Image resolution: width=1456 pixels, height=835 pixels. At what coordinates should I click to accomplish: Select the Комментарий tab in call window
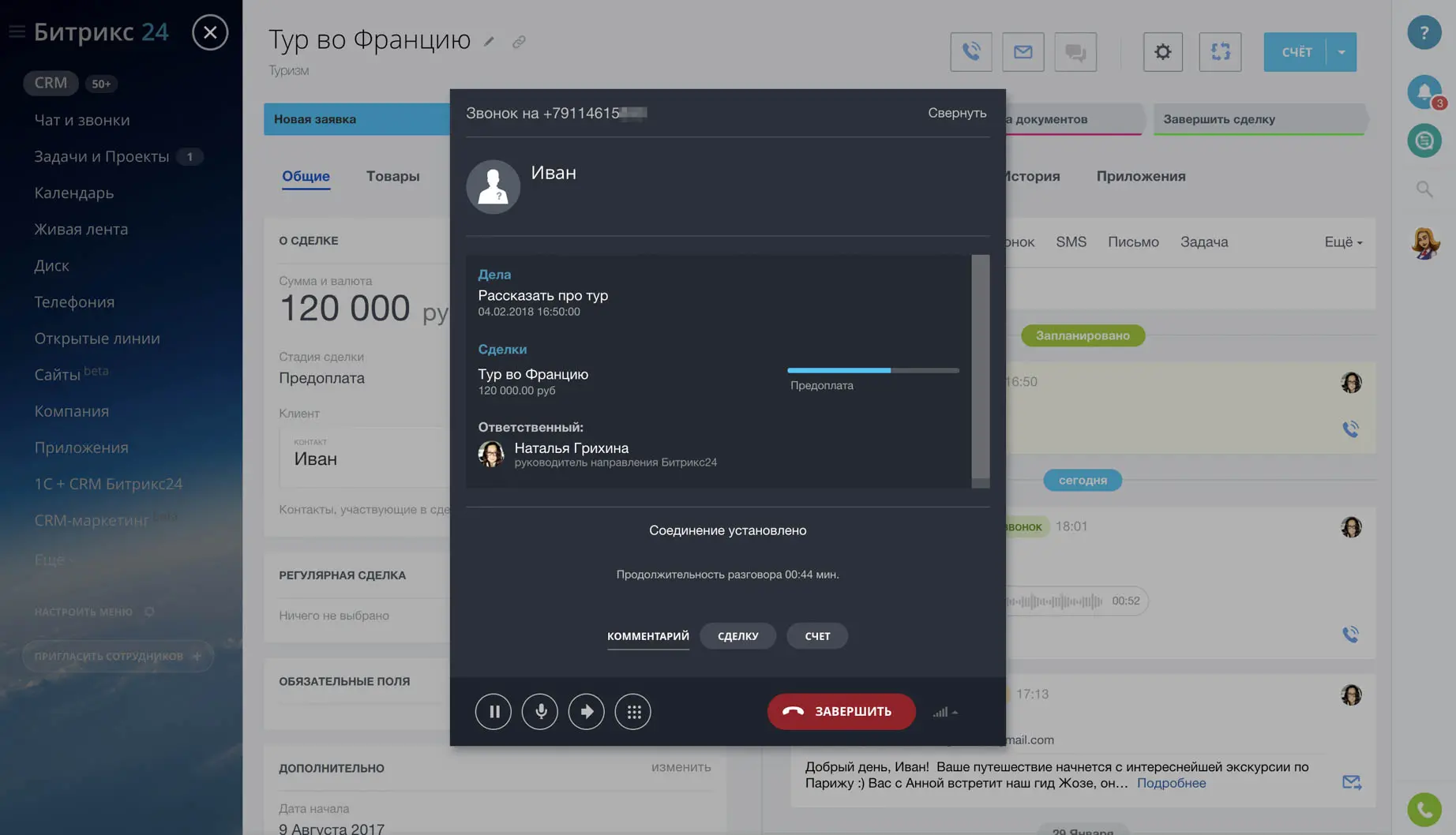click(647, 636)
